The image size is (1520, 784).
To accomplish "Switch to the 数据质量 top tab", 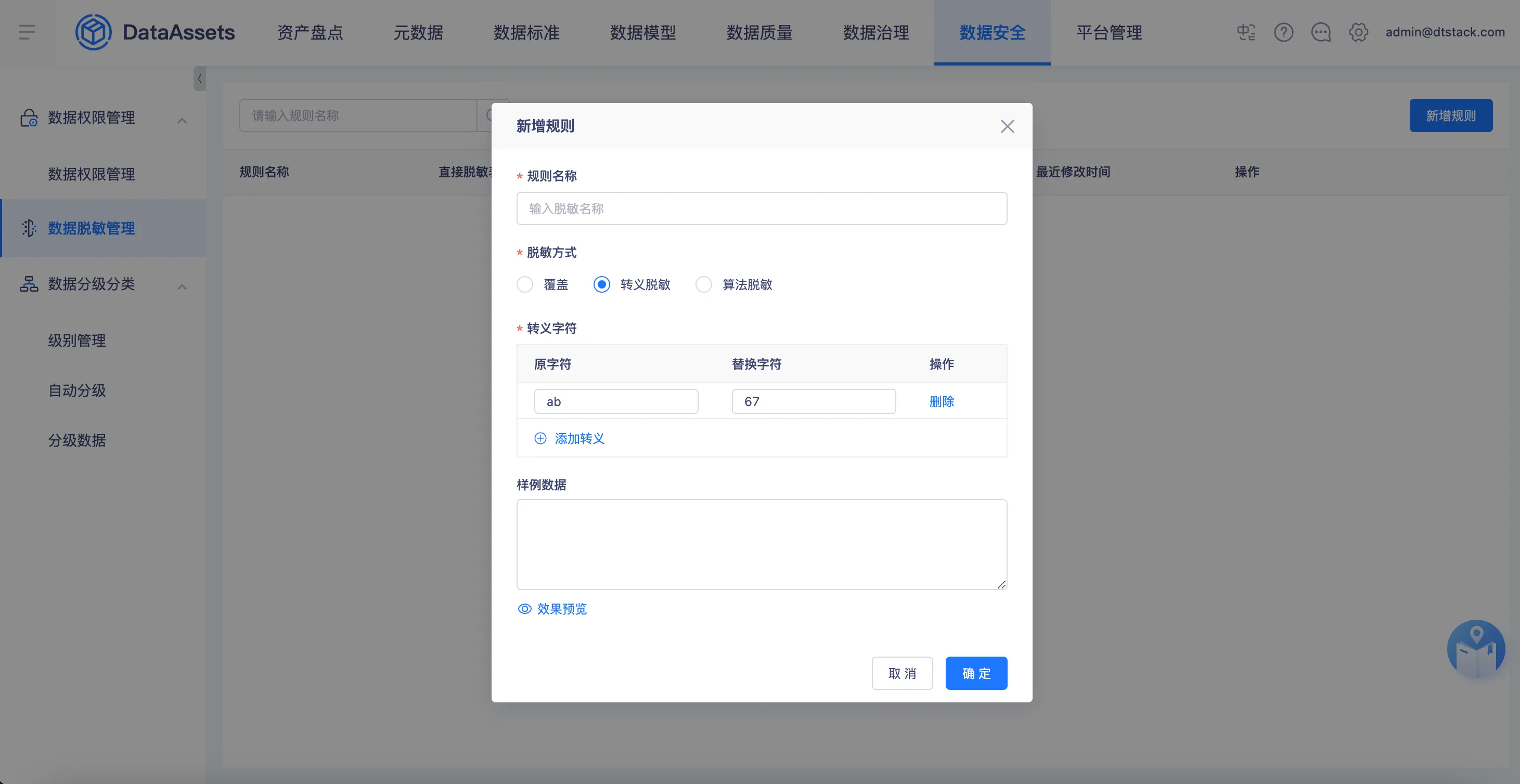I will click(x=759, y=32).
